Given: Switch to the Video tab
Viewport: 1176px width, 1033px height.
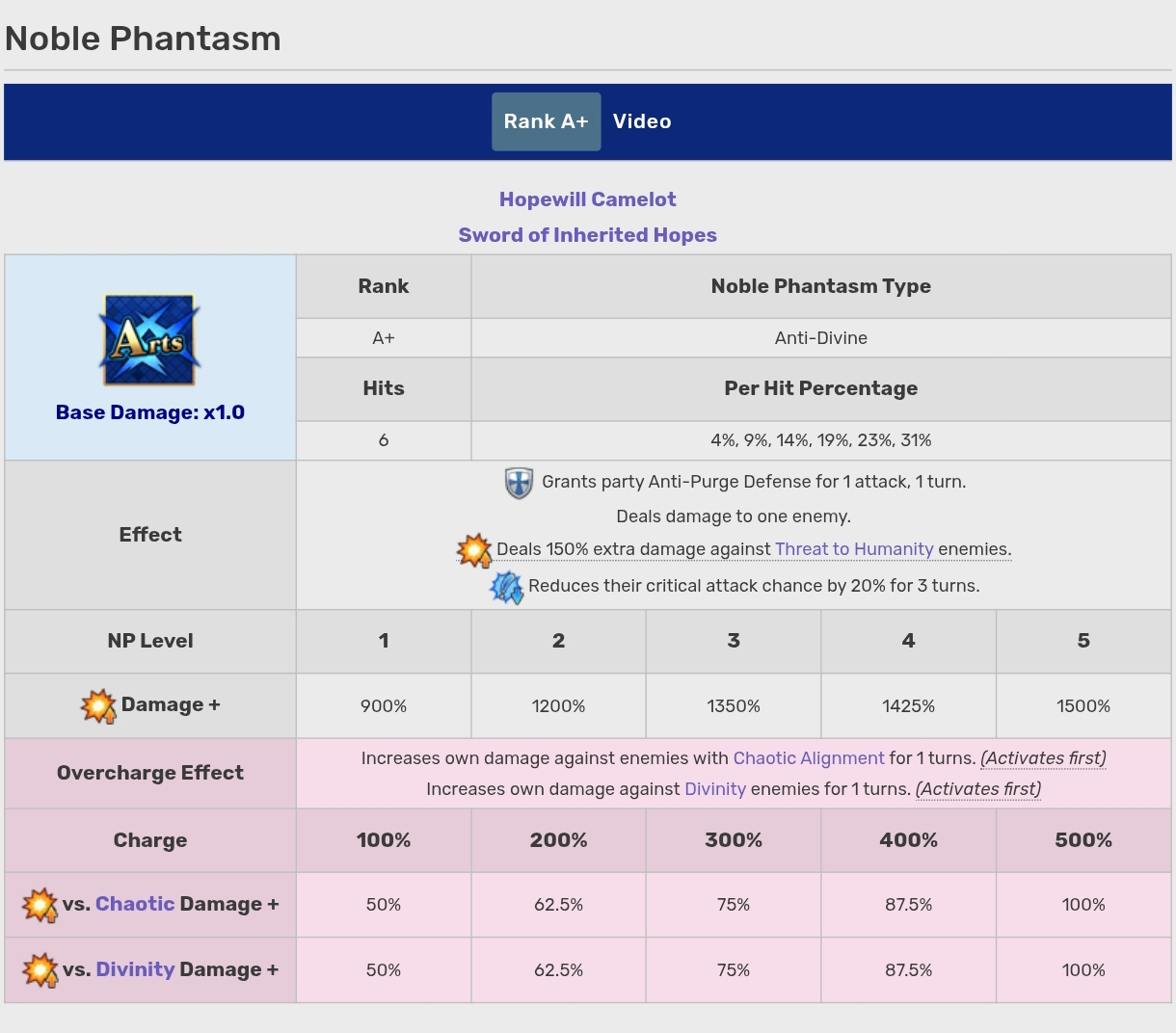Looking at the screenshot, I should point(642,121).
